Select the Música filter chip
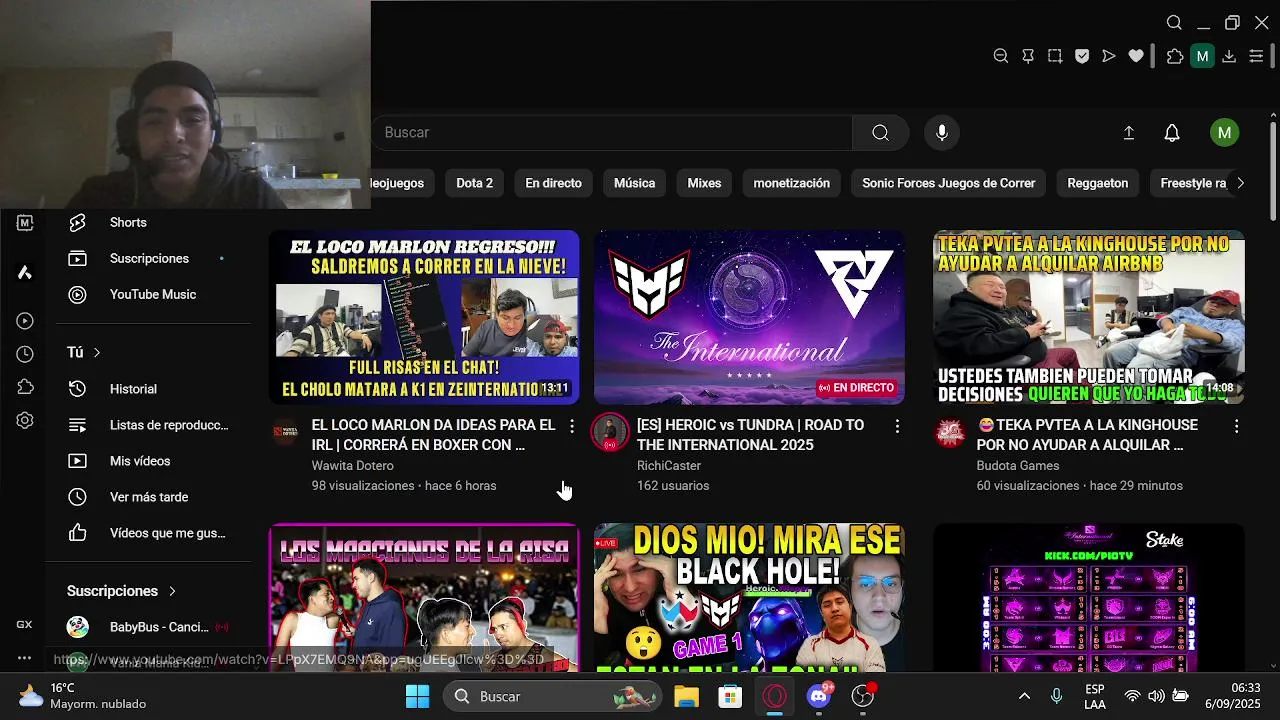 (x=634, y=183)
